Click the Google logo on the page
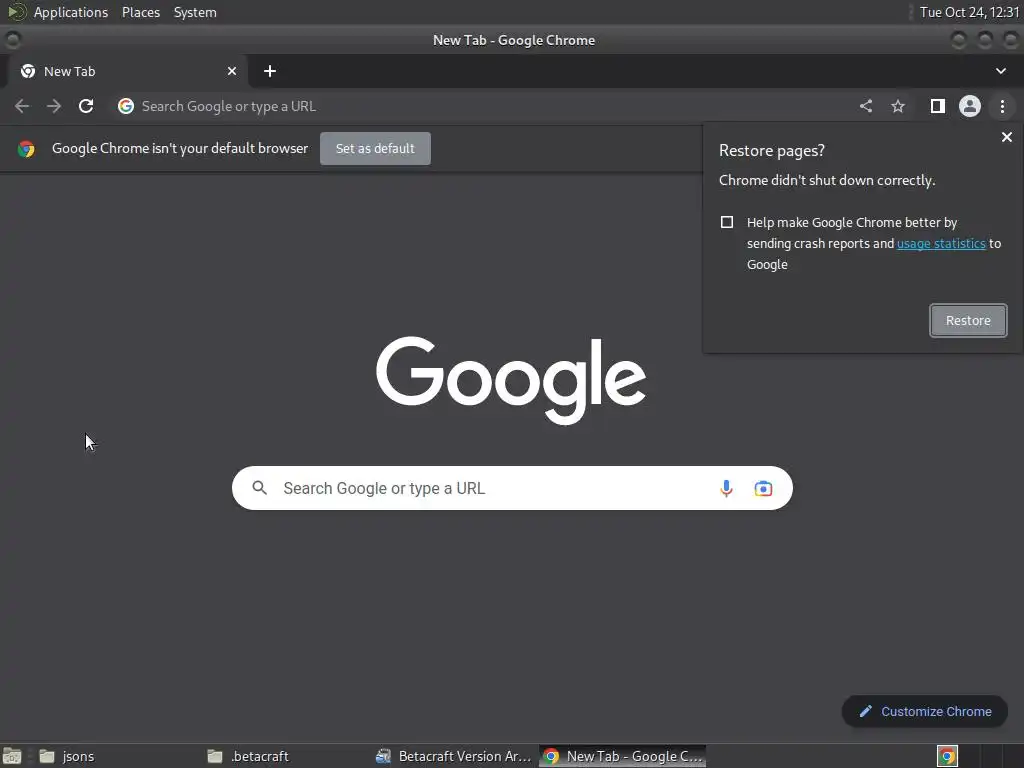The height and width of the screenshot is (768, 1024). point(511,380)
